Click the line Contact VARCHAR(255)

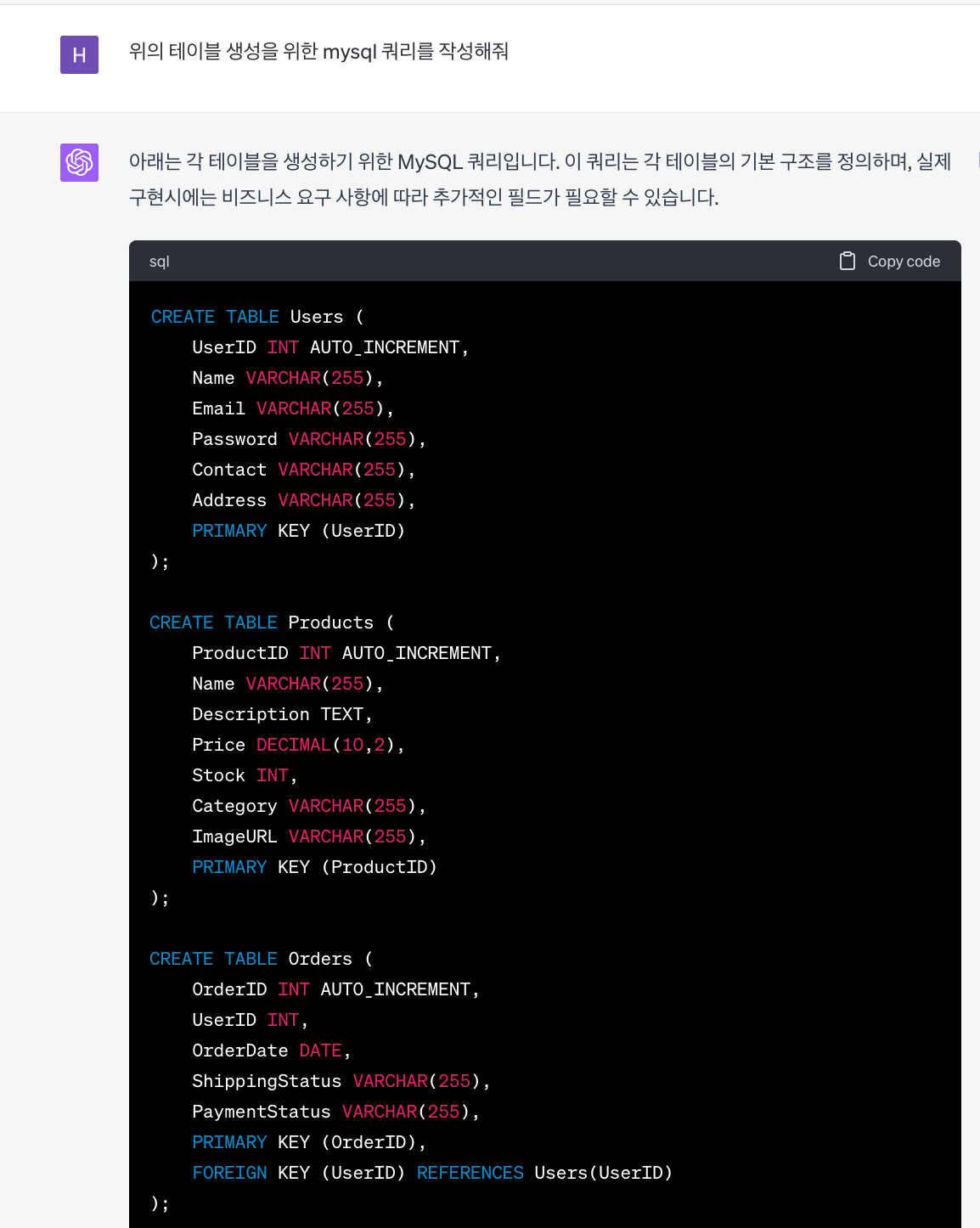pyautogui.click(x=304, y=470)
